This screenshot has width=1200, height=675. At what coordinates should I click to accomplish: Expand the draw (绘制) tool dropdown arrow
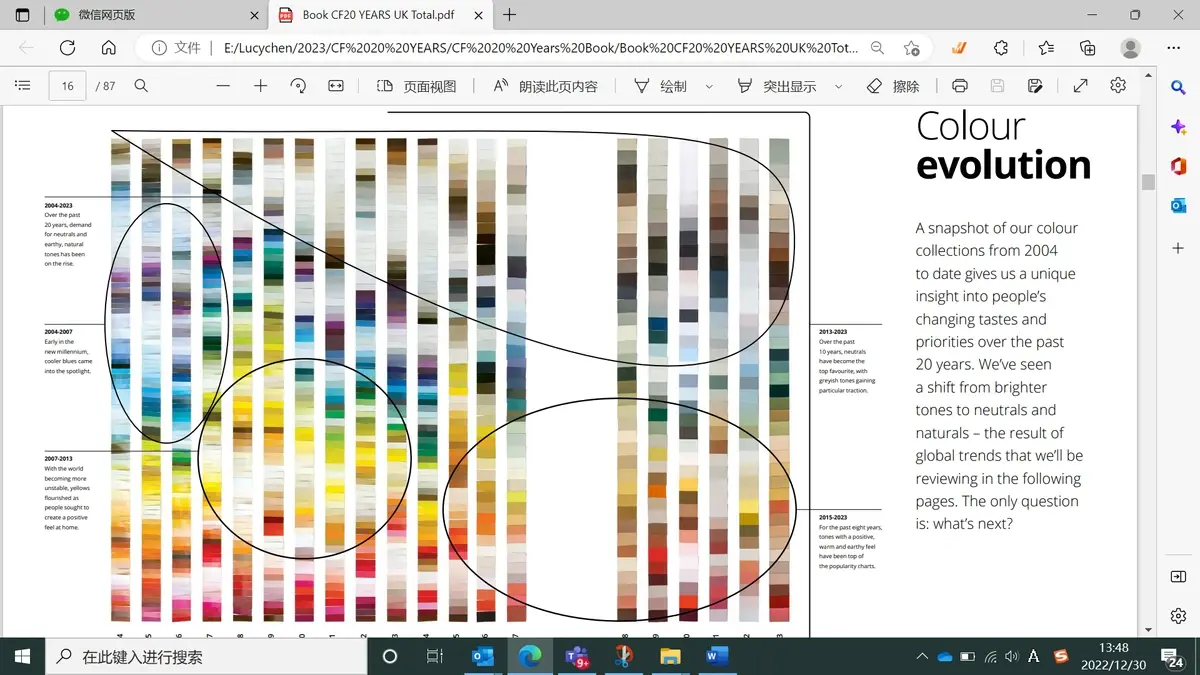tap(709, 87)
